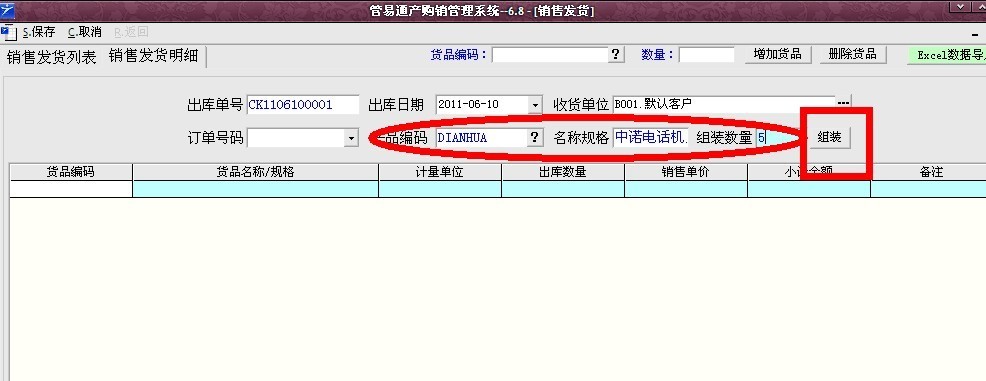The width and height of the screenshot is (986, 381).
Task: Click the Excel数据导入 button
Action: (x=947, y=55)
